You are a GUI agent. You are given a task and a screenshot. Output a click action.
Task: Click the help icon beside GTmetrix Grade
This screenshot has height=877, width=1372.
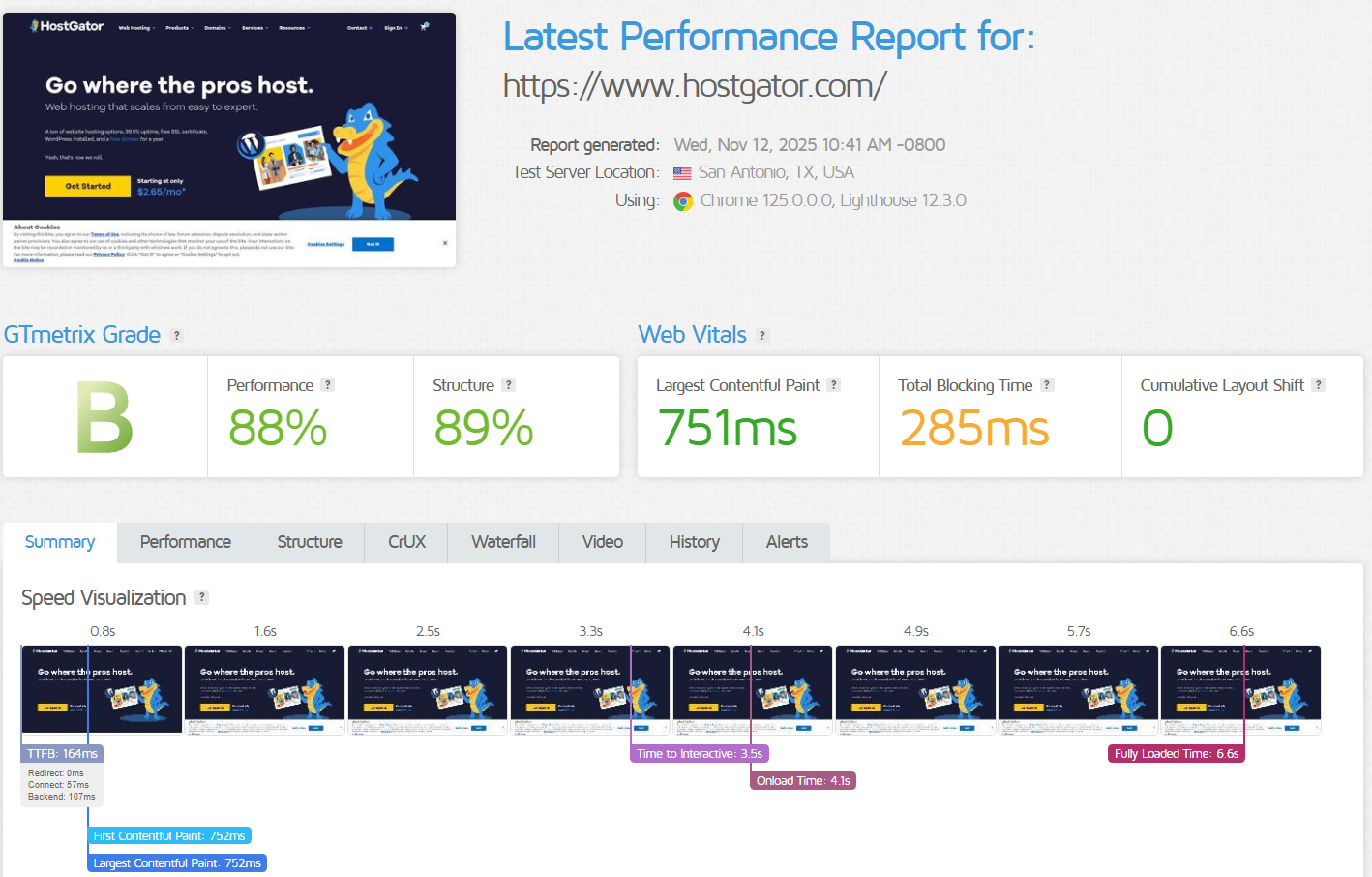point(176,335)
